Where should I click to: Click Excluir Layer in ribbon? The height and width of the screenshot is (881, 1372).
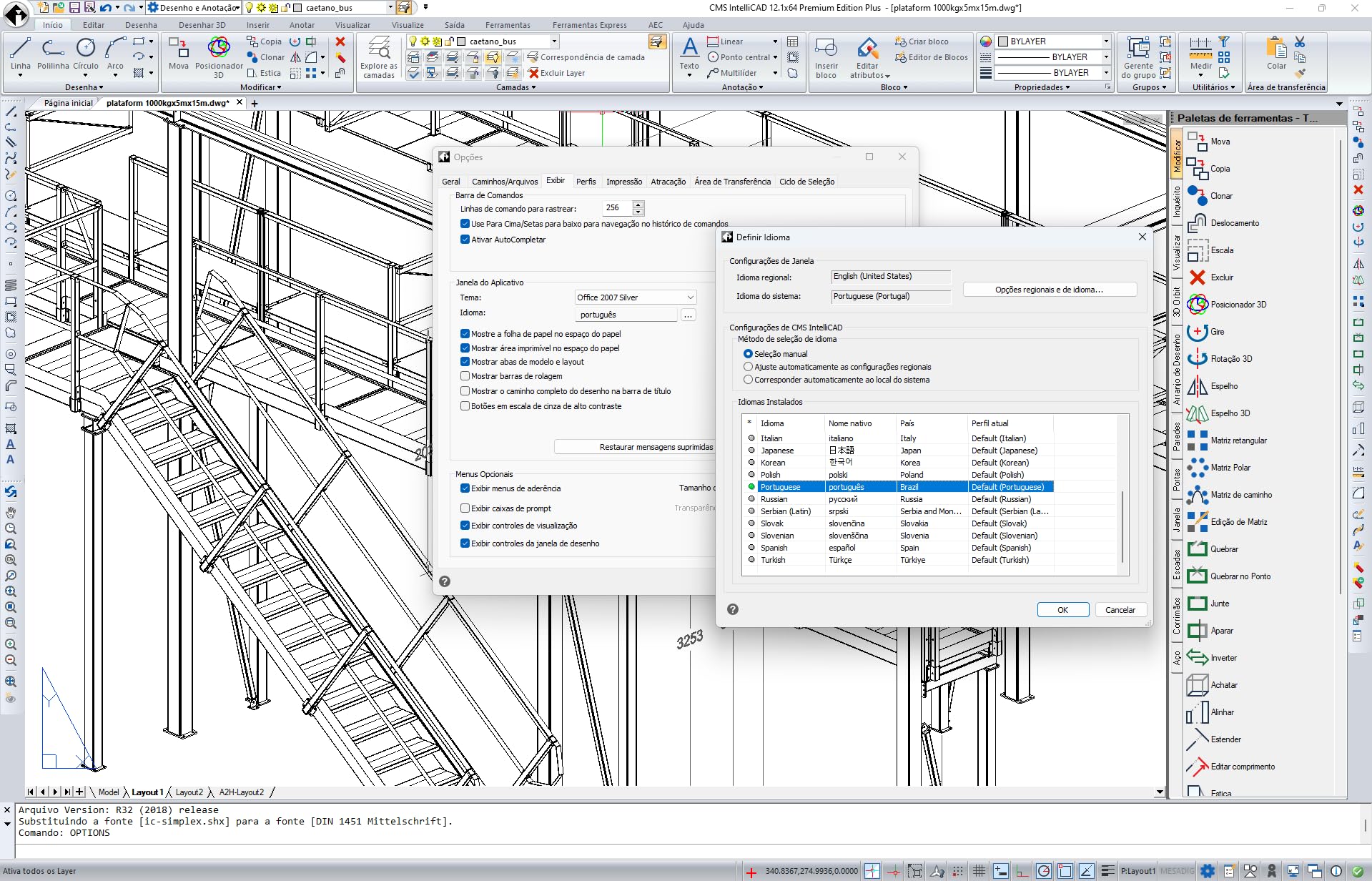[x=556, y=73]
